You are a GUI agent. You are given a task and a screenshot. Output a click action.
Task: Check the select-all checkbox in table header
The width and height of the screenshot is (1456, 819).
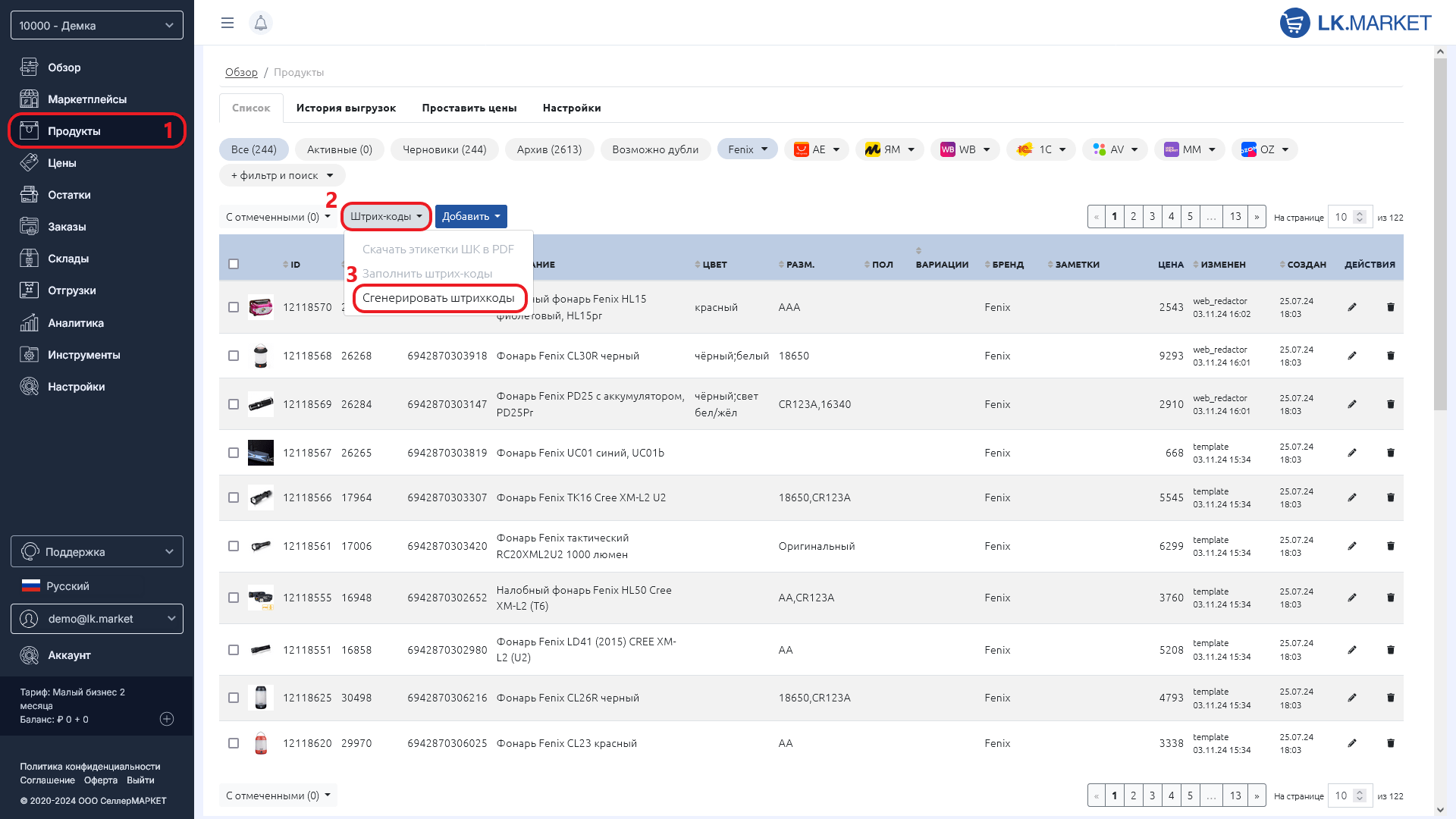pyautogui.click(x=234, y=264)
